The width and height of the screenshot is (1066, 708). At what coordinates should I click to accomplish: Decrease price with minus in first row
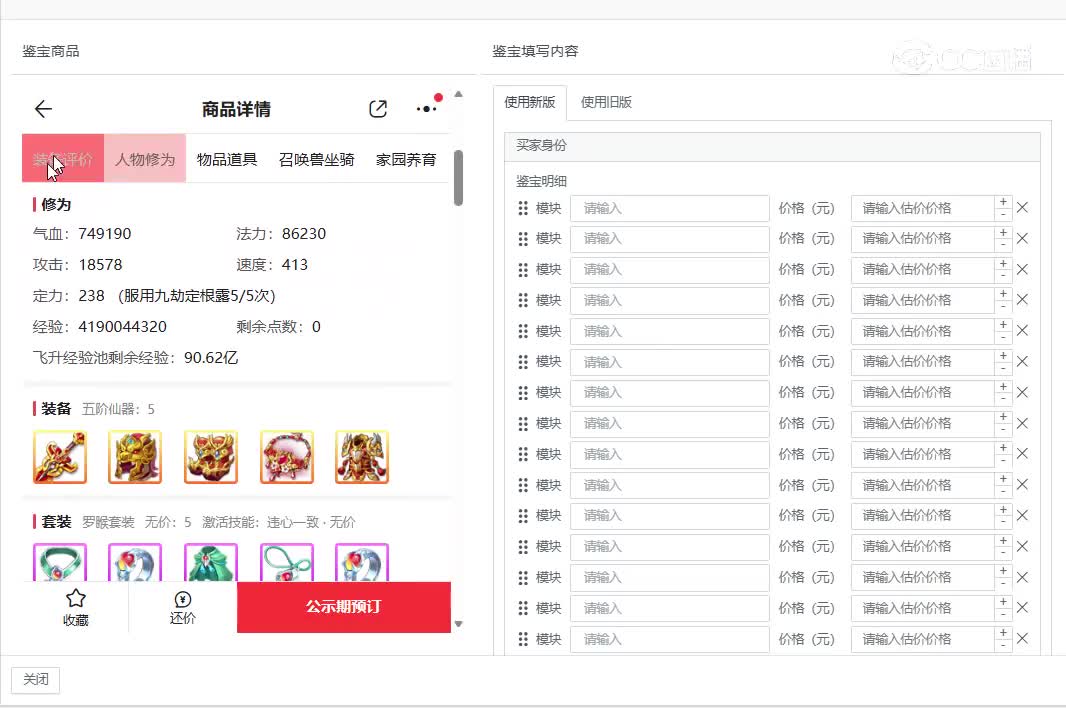(1003, 214)
